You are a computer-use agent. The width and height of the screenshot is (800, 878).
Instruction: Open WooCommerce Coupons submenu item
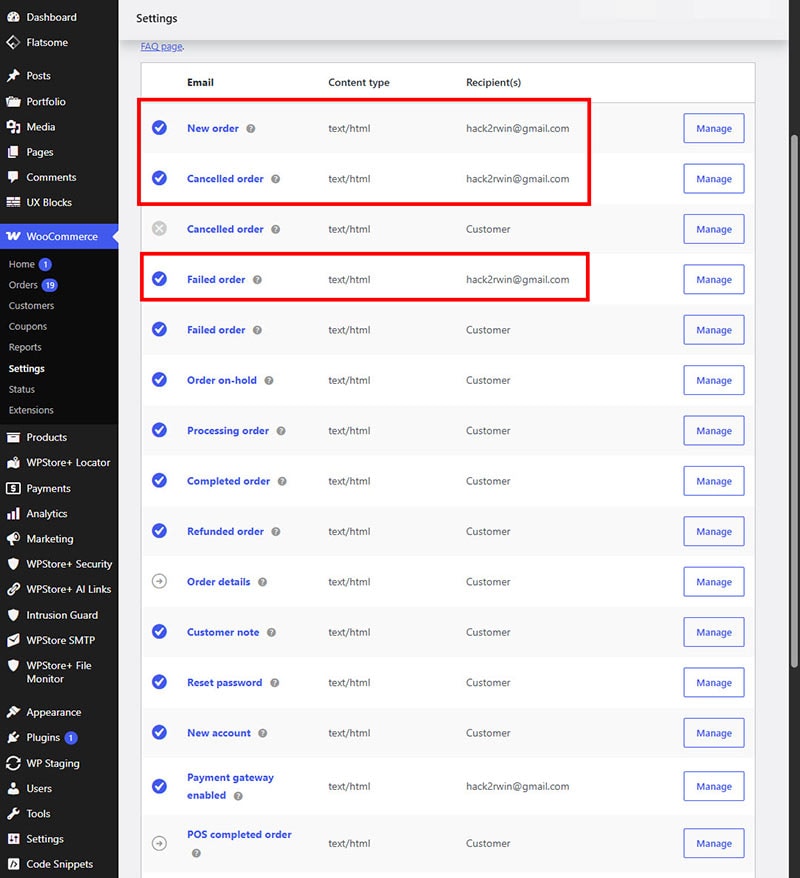27,326
